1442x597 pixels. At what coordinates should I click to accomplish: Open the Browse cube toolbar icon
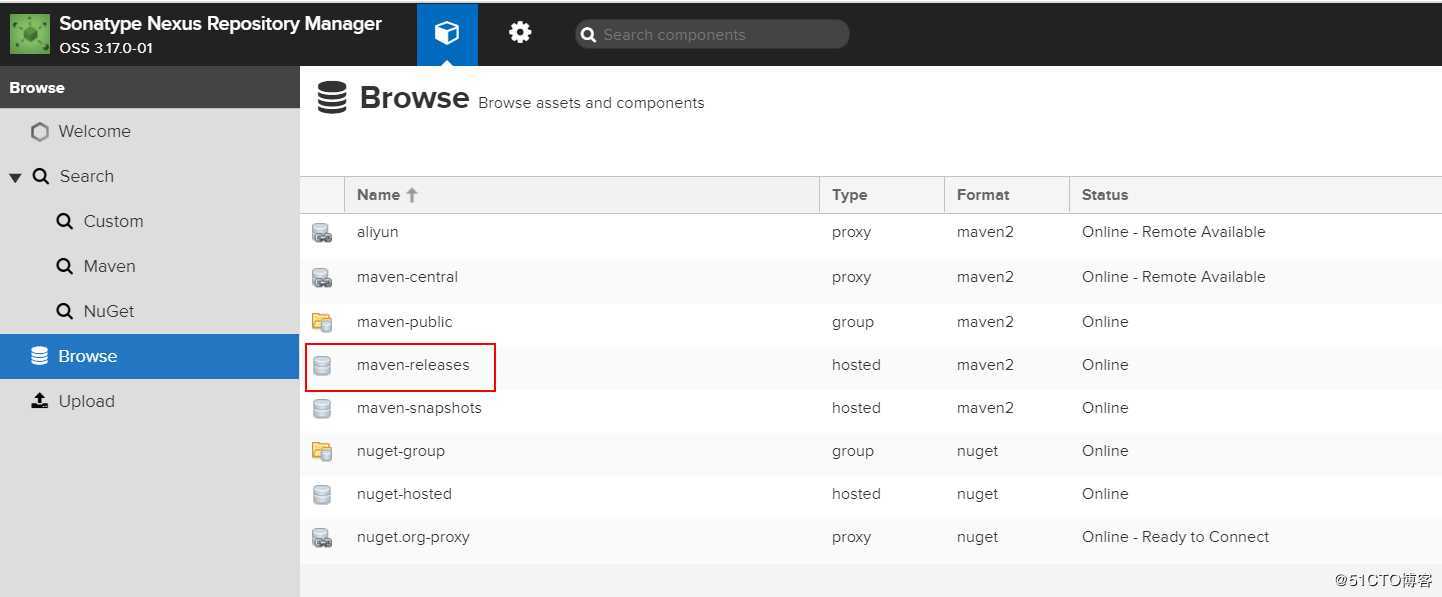tap(447, 33)
